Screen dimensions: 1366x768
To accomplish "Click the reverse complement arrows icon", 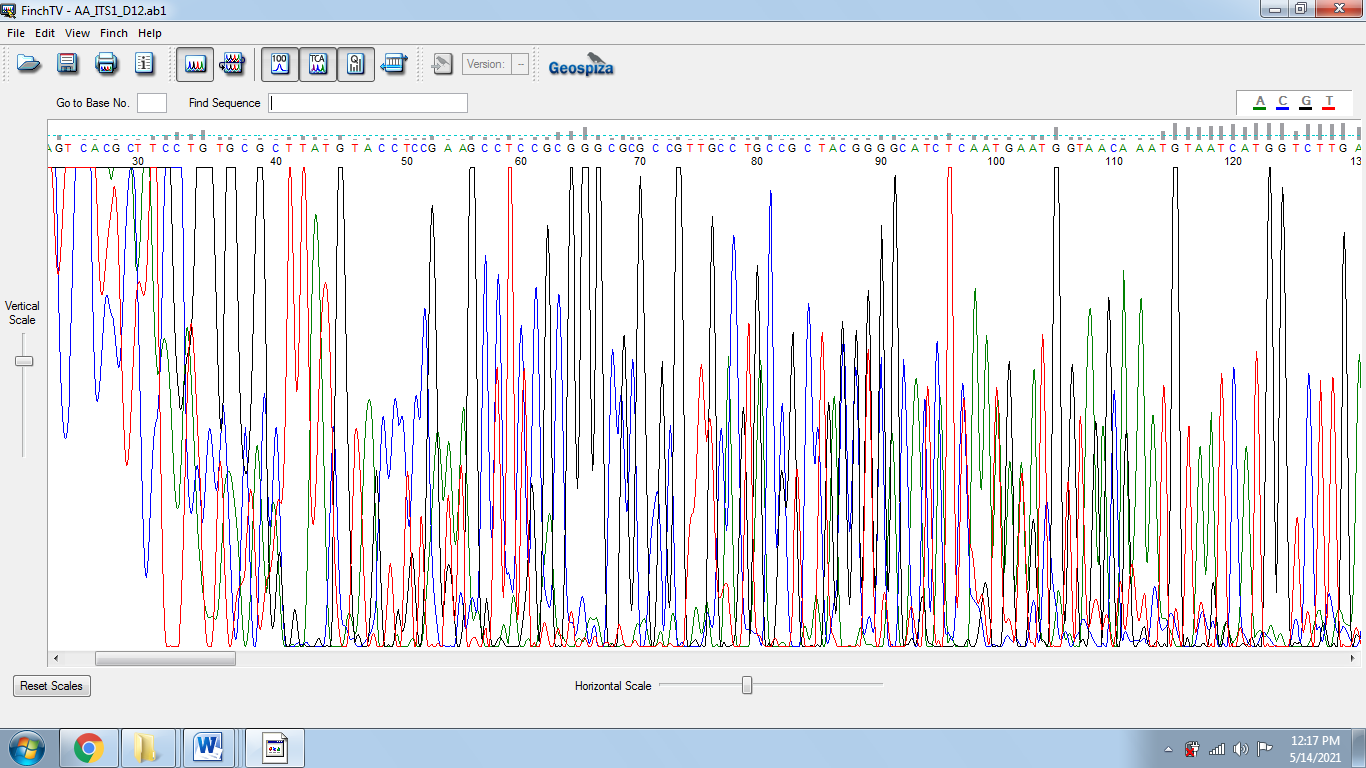I will click(394, 64).
